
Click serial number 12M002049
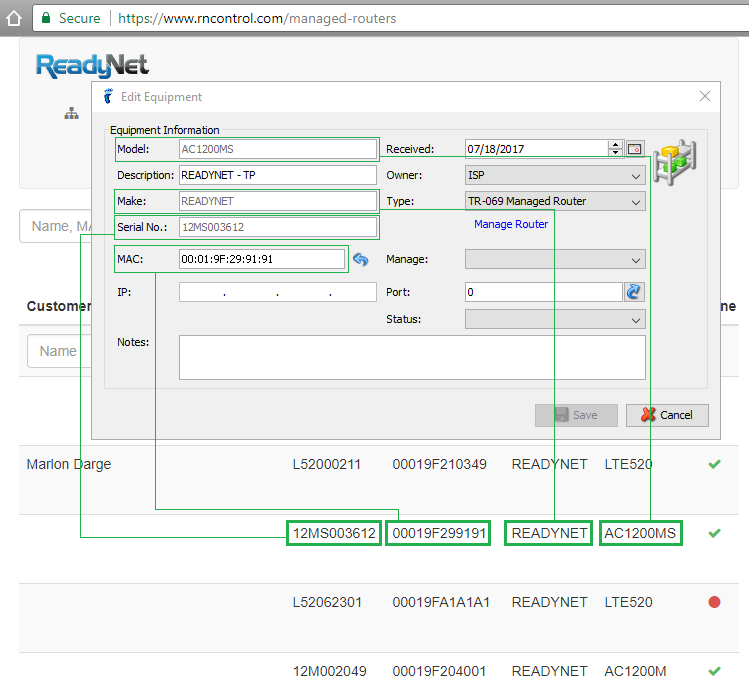[x=330, y=671]
